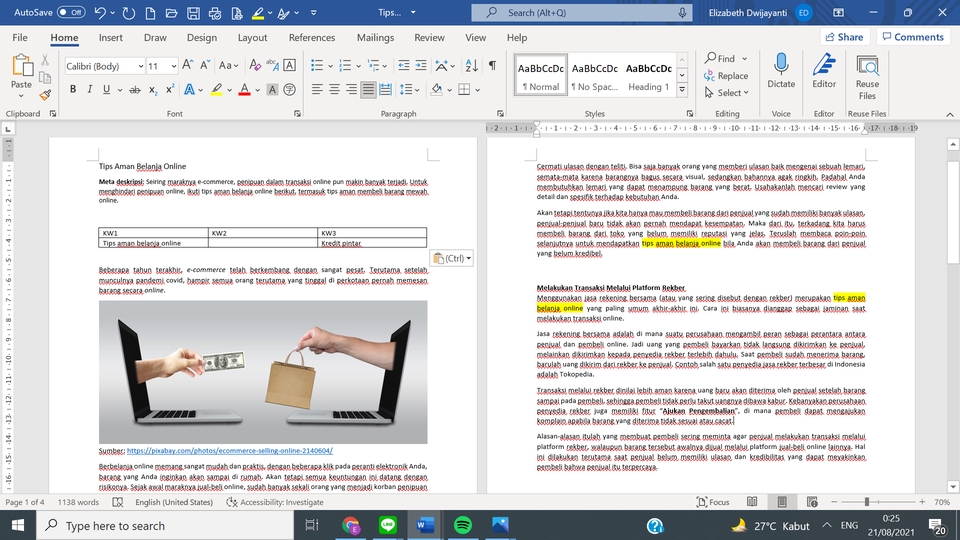Open LINE app from the taskbar
960x540 pixels.
coord(388,525)
